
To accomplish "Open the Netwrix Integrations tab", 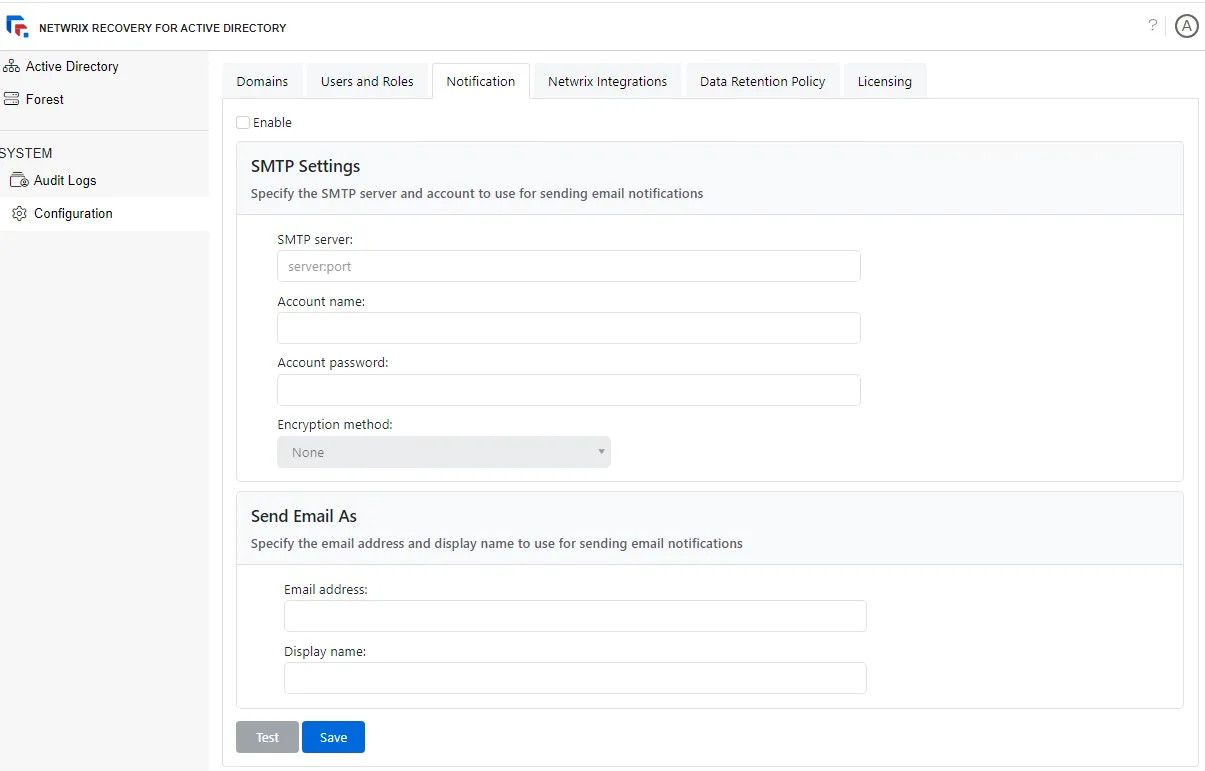I will tap(607, 81).
